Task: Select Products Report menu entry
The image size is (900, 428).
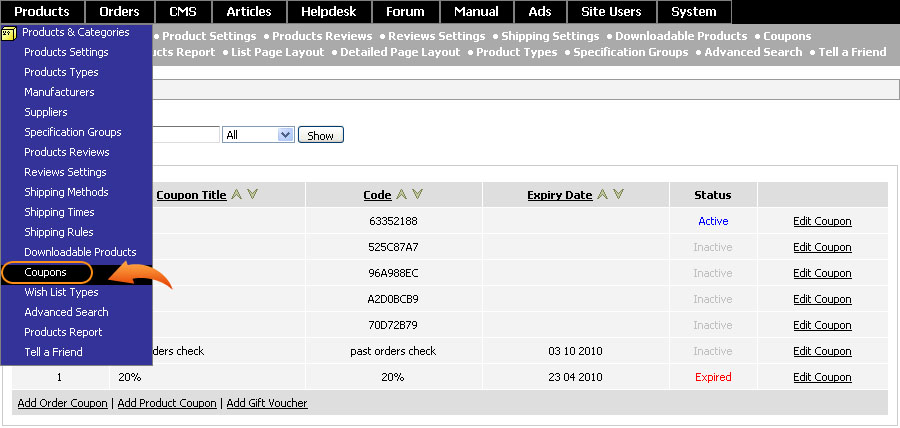Action: click(63, 332)
